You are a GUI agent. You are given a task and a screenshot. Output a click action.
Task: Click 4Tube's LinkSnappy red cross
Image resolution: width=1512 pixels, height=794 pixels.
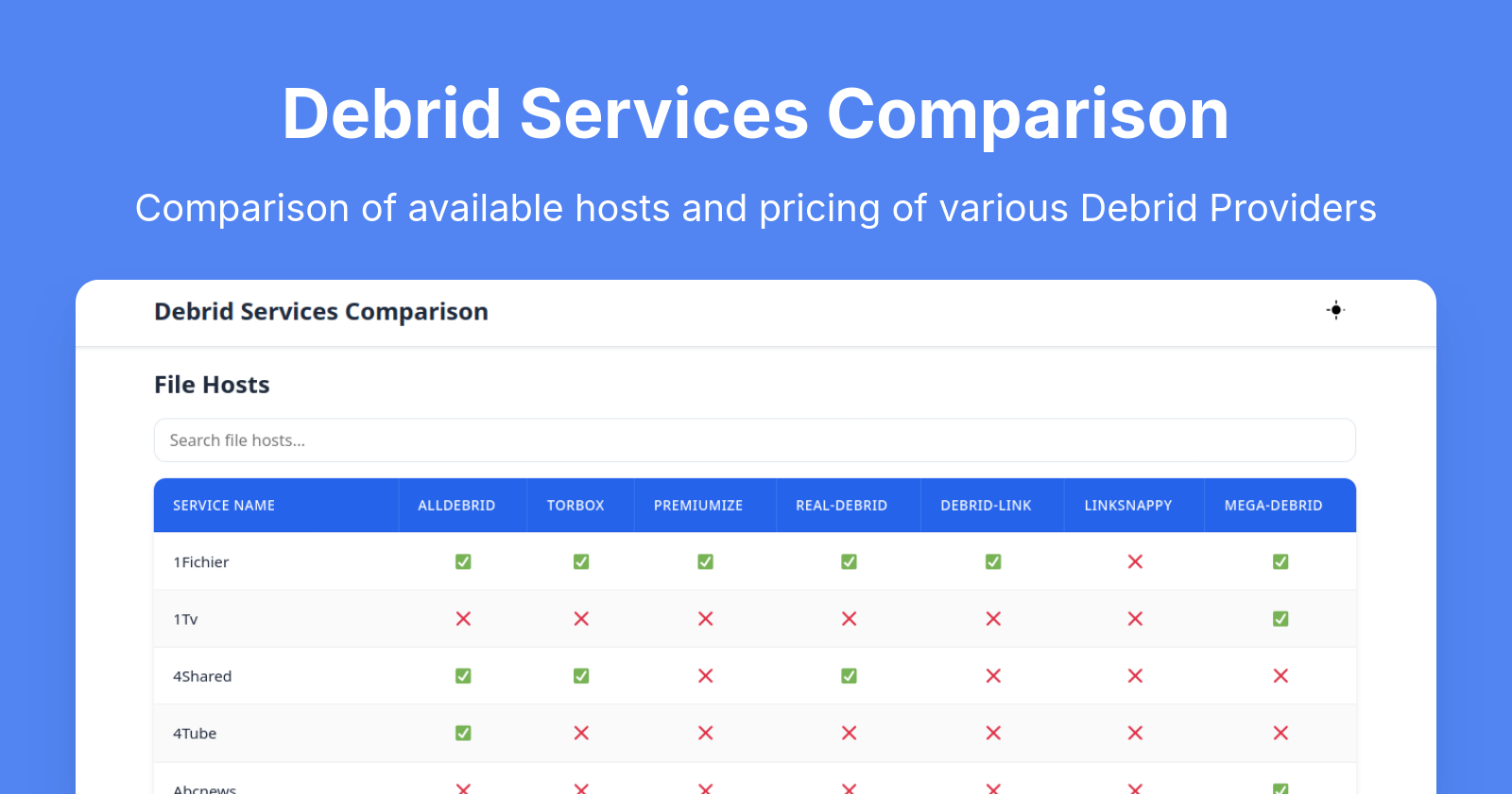1135,733
